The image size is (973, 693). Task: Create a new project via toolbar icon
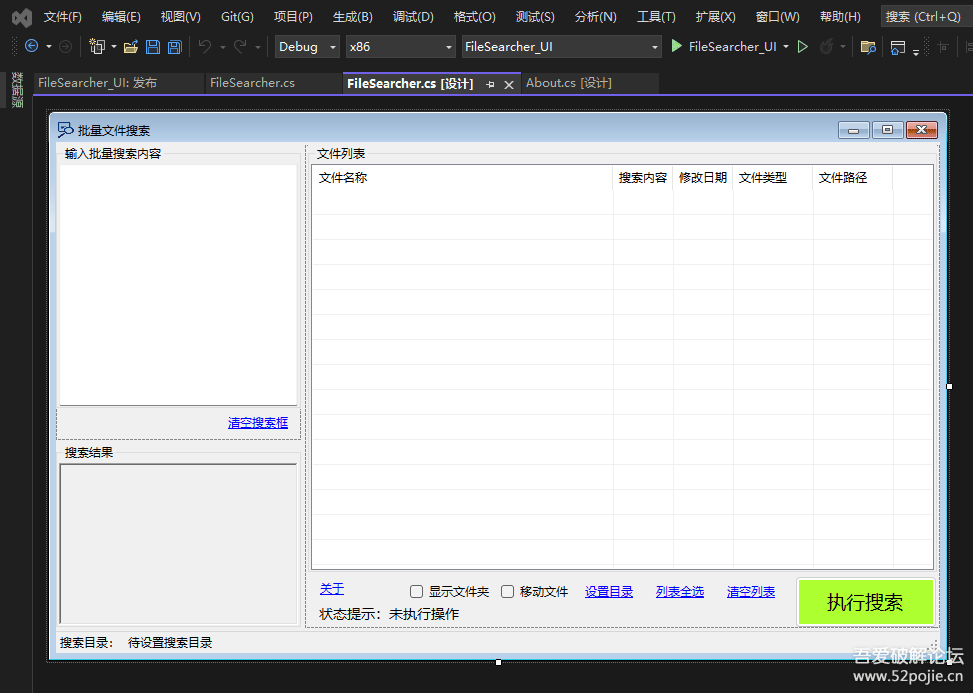97,47
